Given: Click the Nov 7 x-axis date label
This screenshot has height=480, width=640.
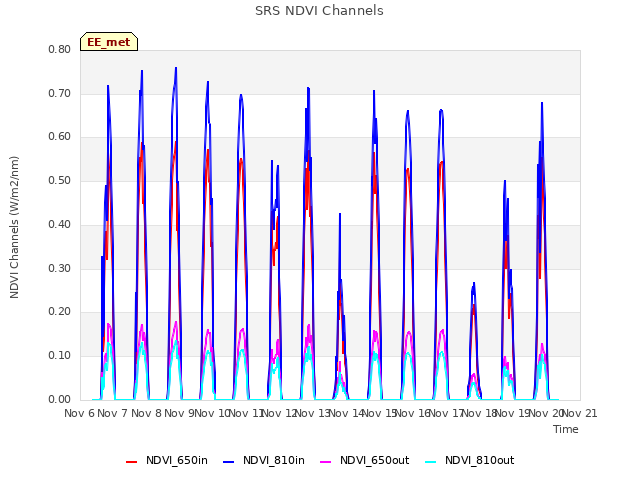Looking at the screenshot, I should pyautogui.click(x=113, y=413).
